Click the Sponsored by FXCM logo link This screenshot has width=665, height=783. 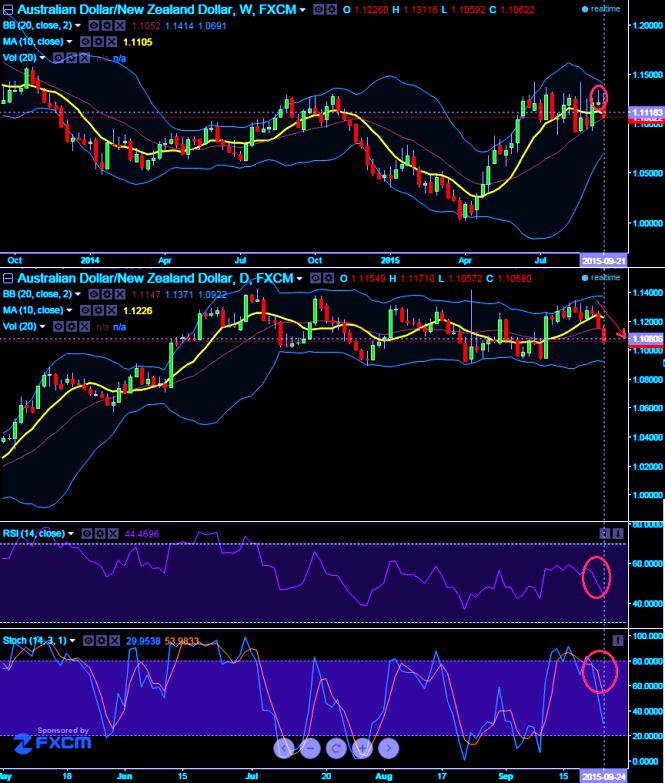click(x=52, y=740)
